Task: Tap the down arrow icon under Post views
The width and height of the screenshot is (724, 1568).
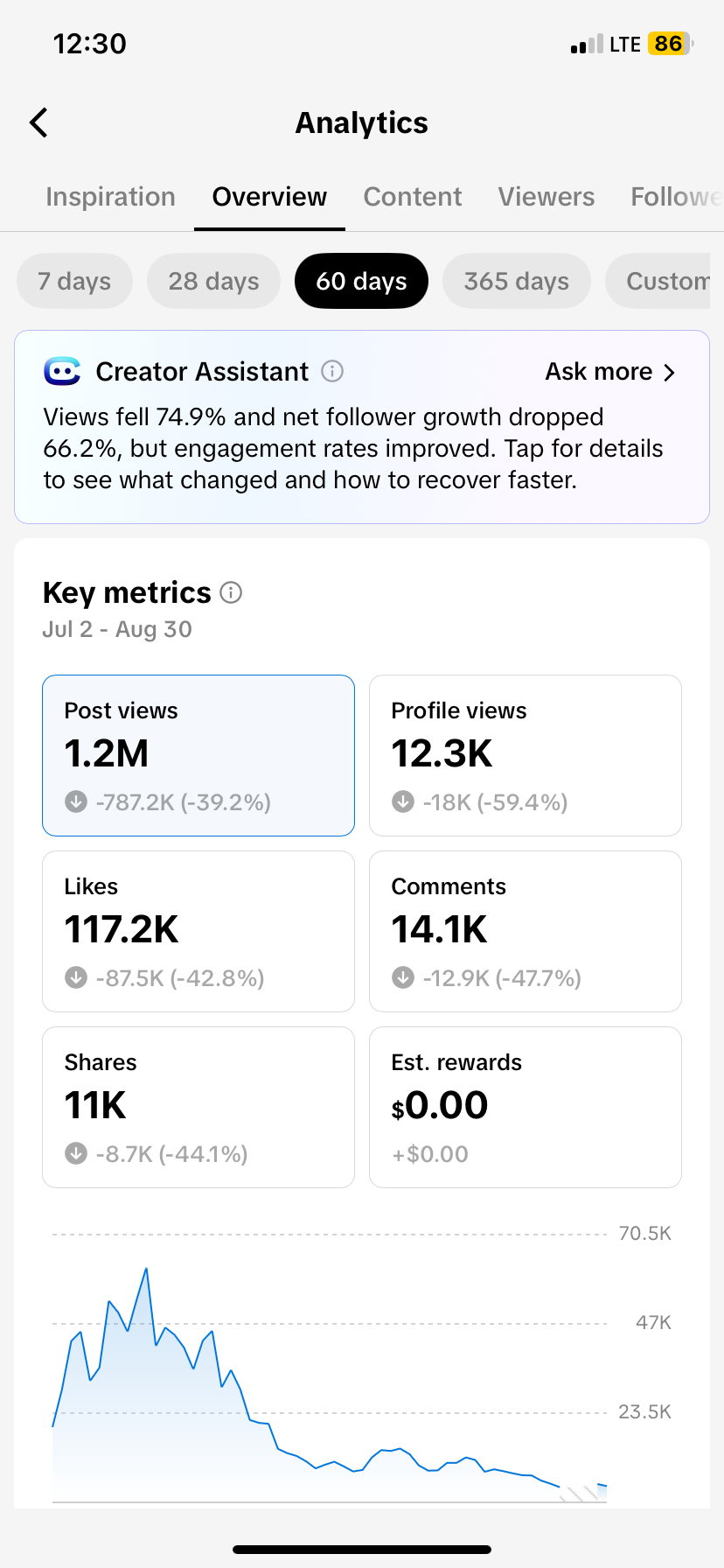Action: [x=76, y=801]
